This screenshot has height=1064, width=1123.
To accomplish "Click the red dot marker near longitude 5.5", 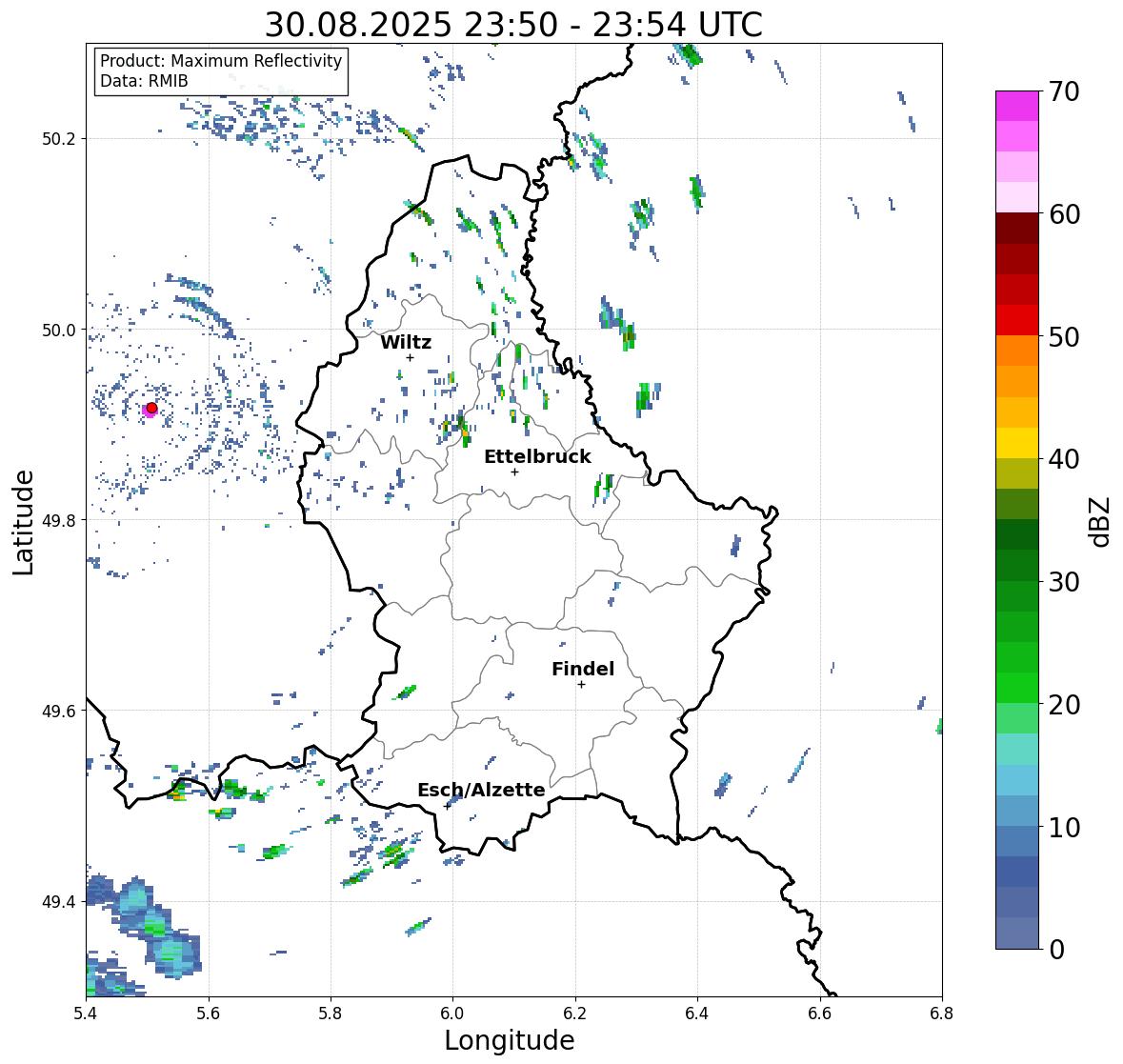I will (151, 408).
